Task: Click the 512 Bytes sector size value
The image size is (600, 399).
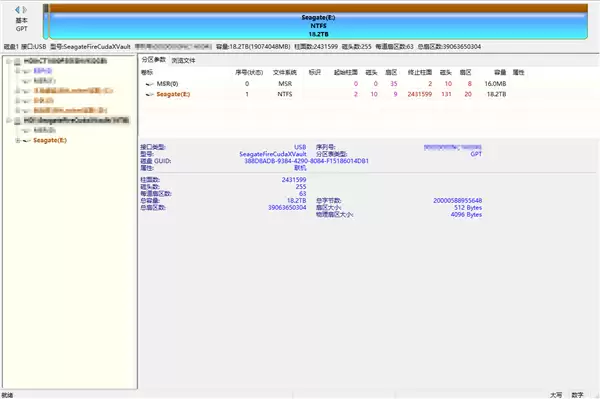Action: tap(468, 208)
